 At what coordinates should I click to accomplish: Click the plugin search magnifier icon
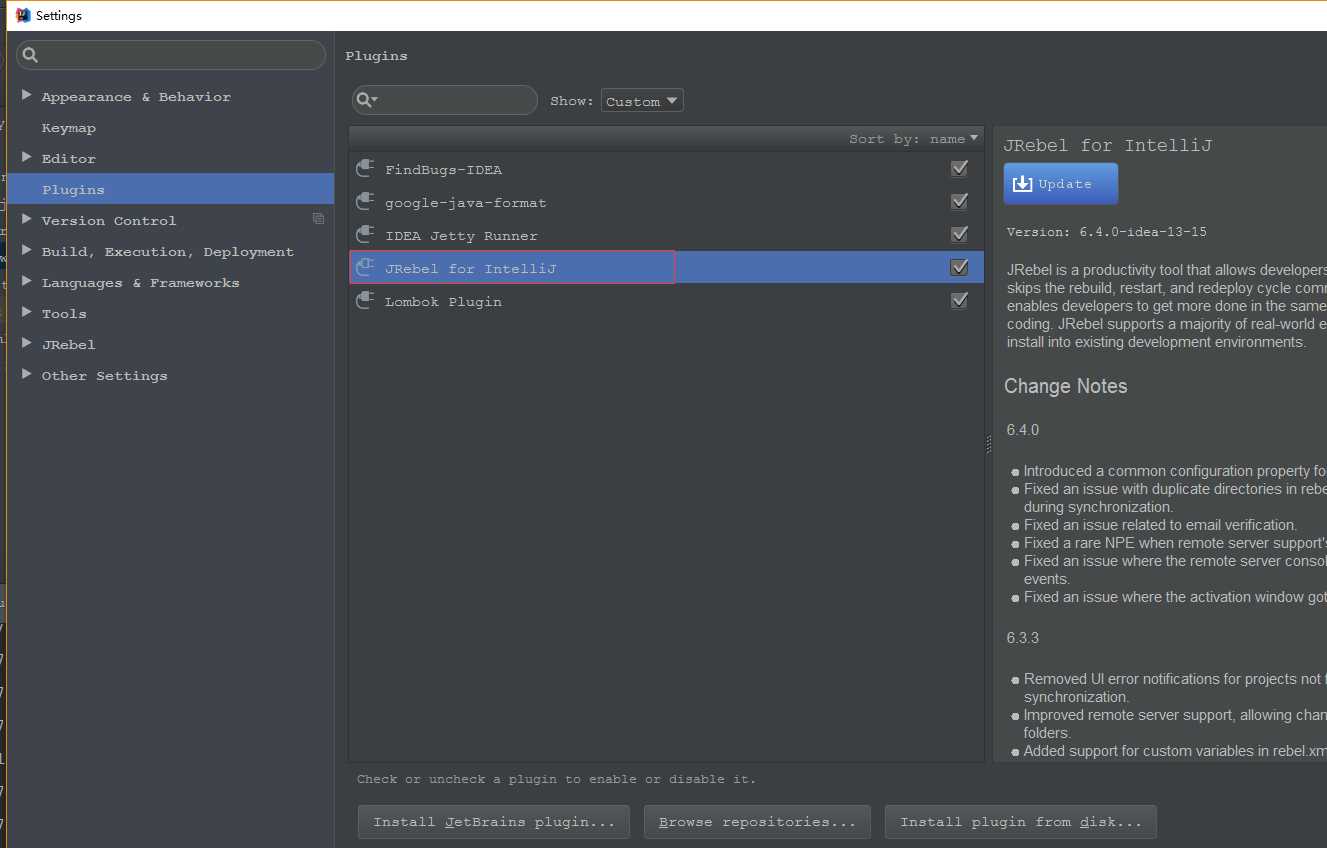click(366, 100)
